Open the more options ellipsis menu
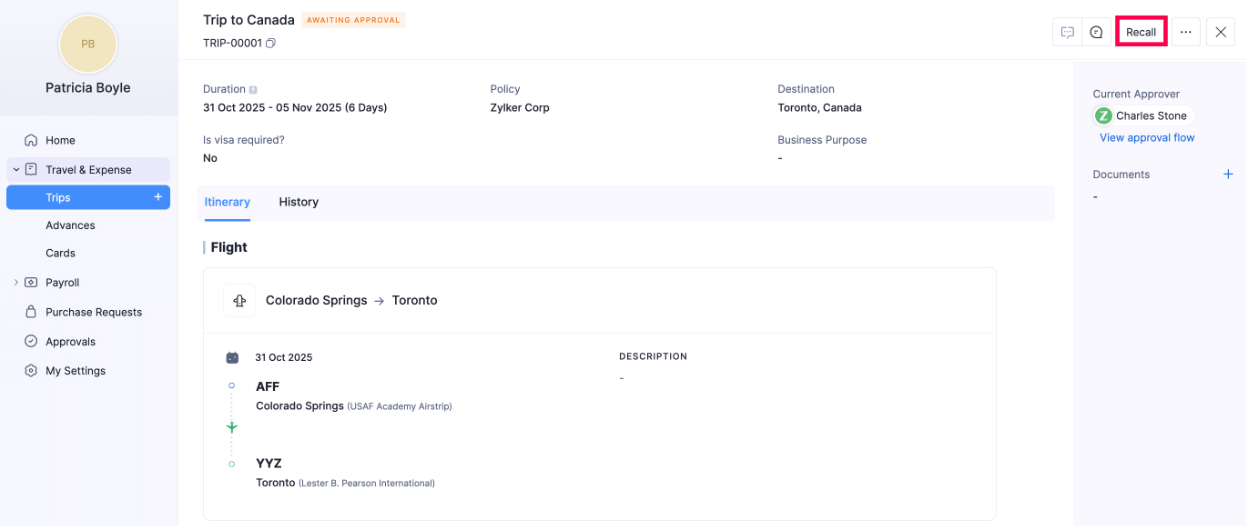The height and width of the screenshot is (526, 1246). 1185,32
